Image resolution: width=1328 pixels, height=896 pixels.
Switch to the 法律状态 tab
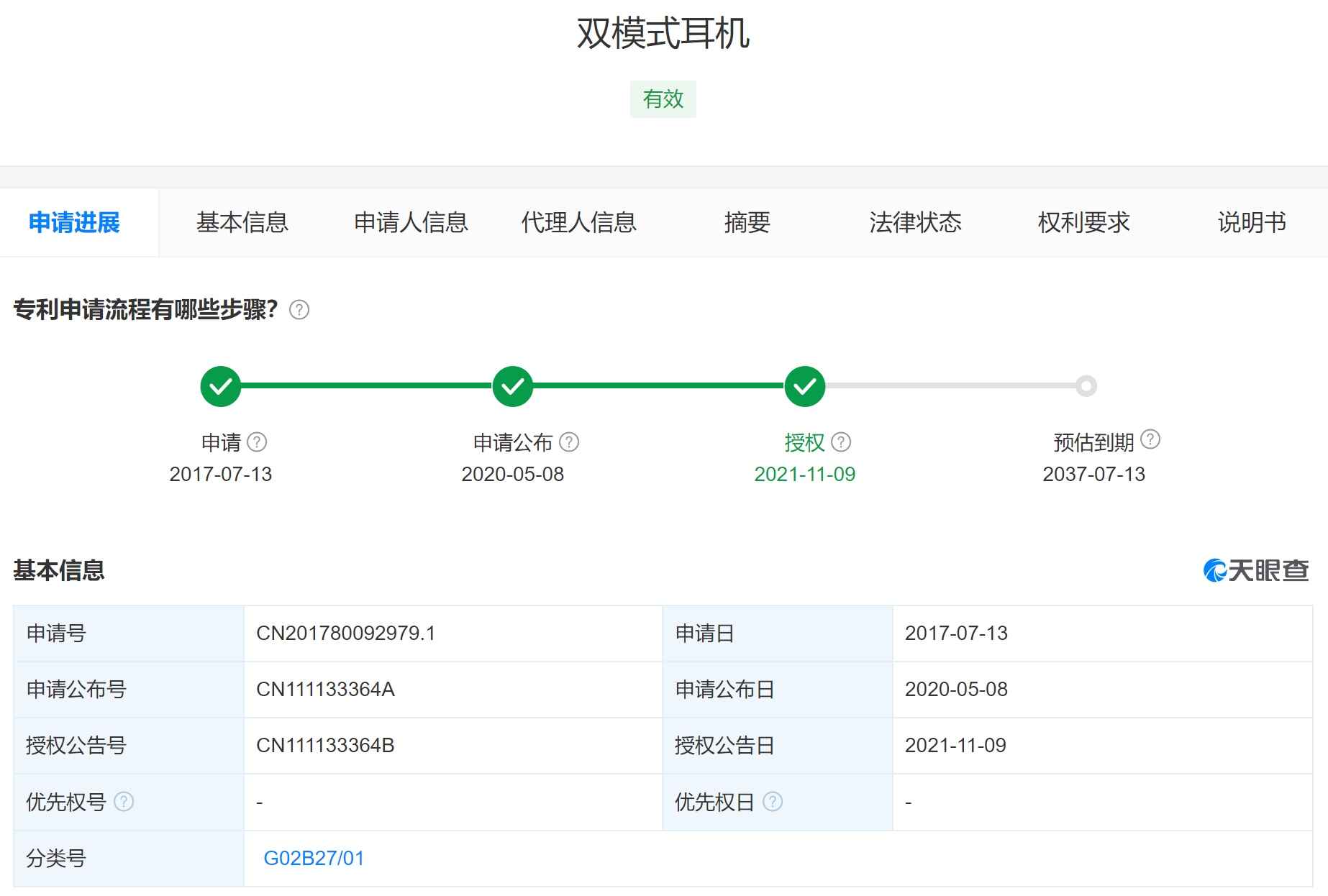pyautogui.click(x=915, y=222)
